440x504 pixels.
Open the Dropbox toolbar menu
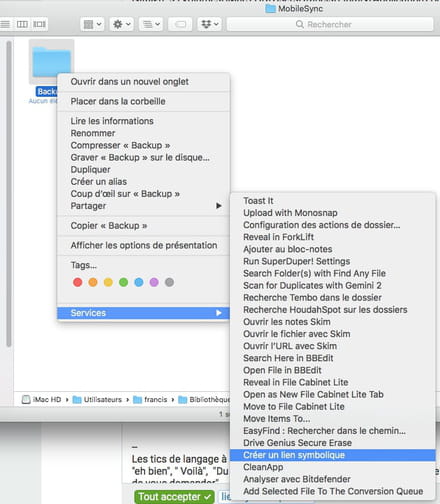(x=210, y=24)
